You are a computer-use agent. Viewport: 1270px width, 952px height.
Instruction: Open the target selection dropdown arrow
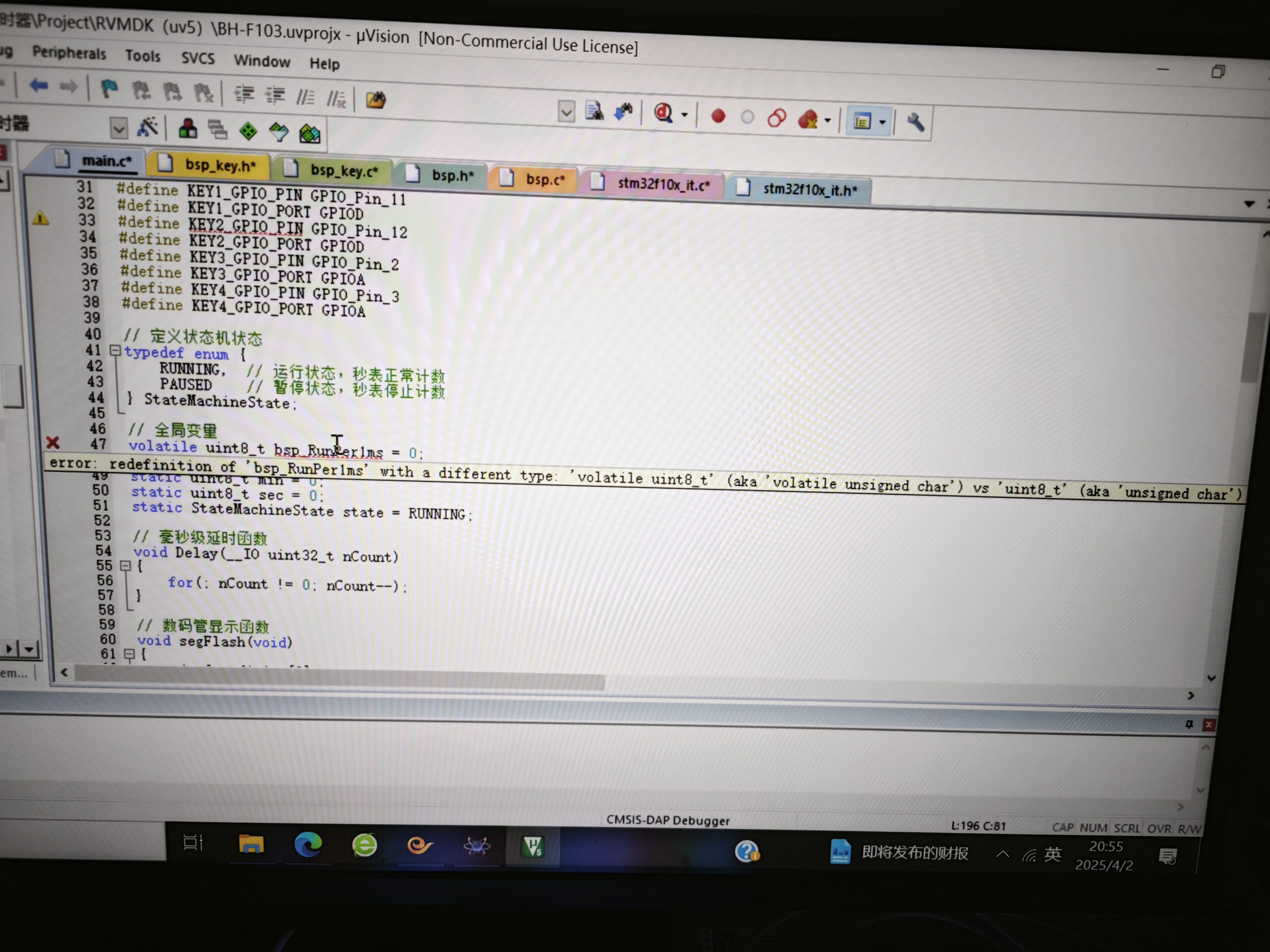(119, 128)
